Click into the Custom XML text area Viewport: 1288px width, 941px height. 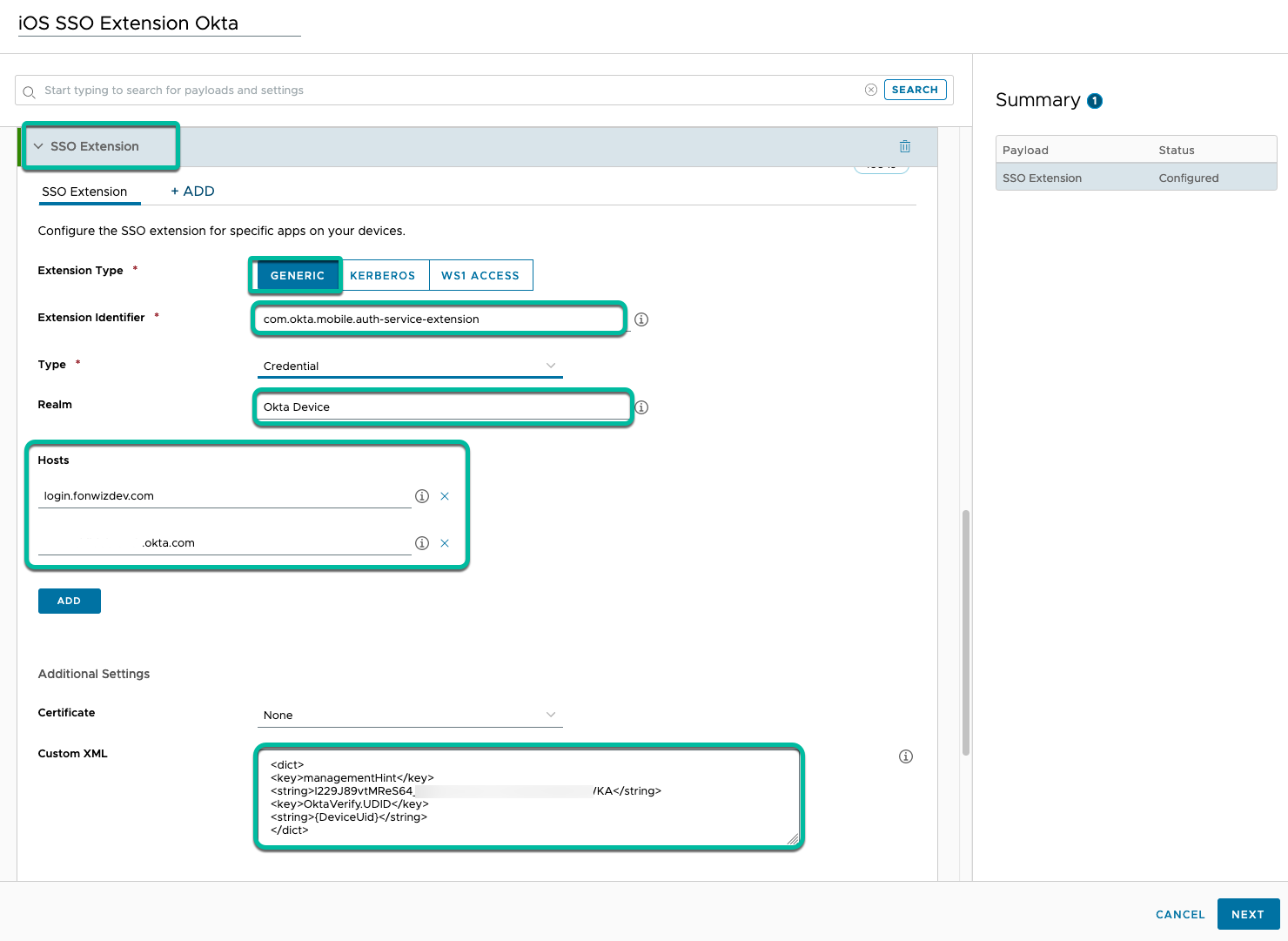tap(528, 796)
